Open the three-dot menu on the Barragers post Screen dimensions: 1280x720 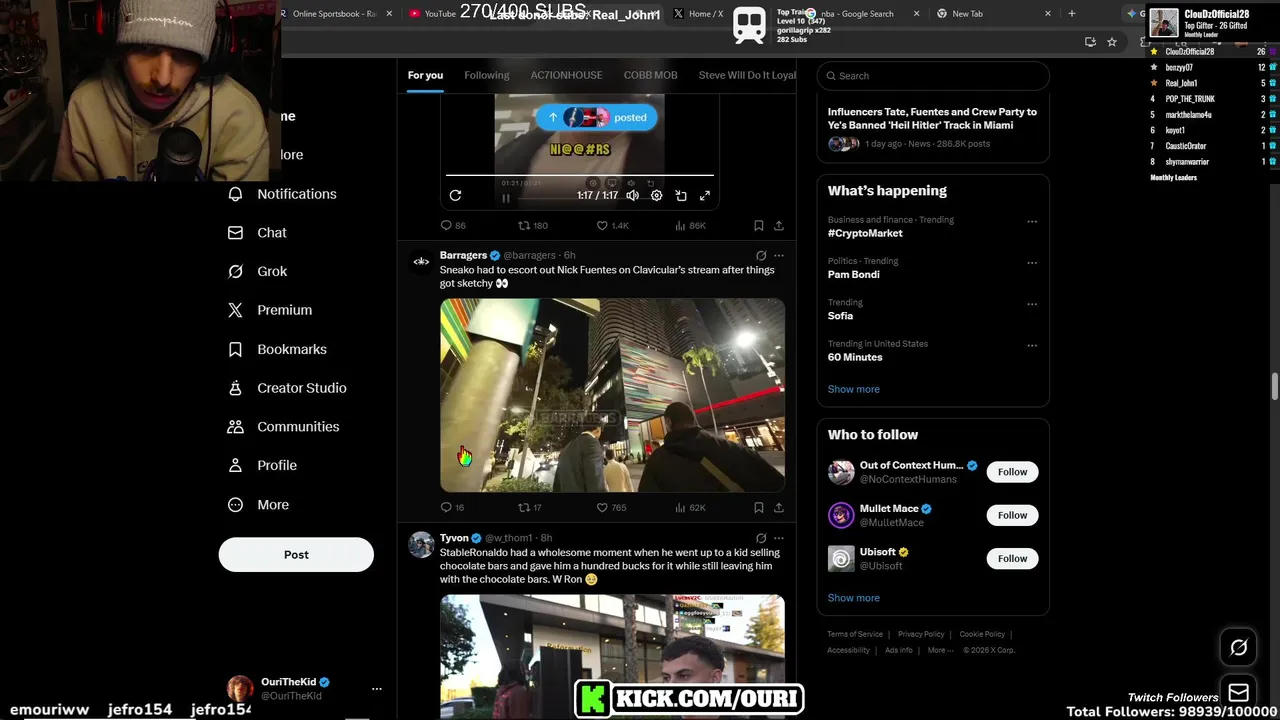[x=779, y=256]
